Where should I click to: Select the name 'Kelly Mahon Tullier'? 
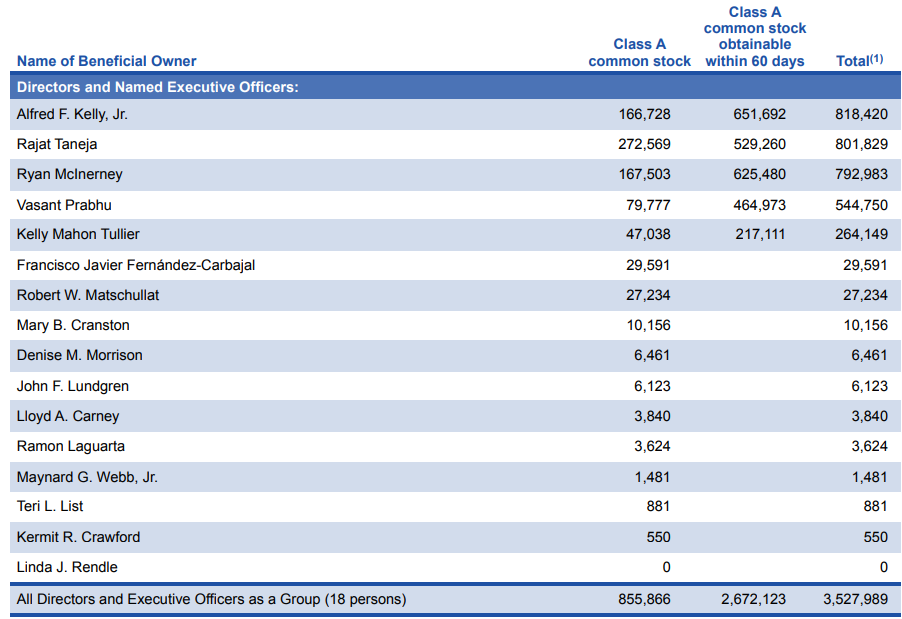tap(78, 234)
